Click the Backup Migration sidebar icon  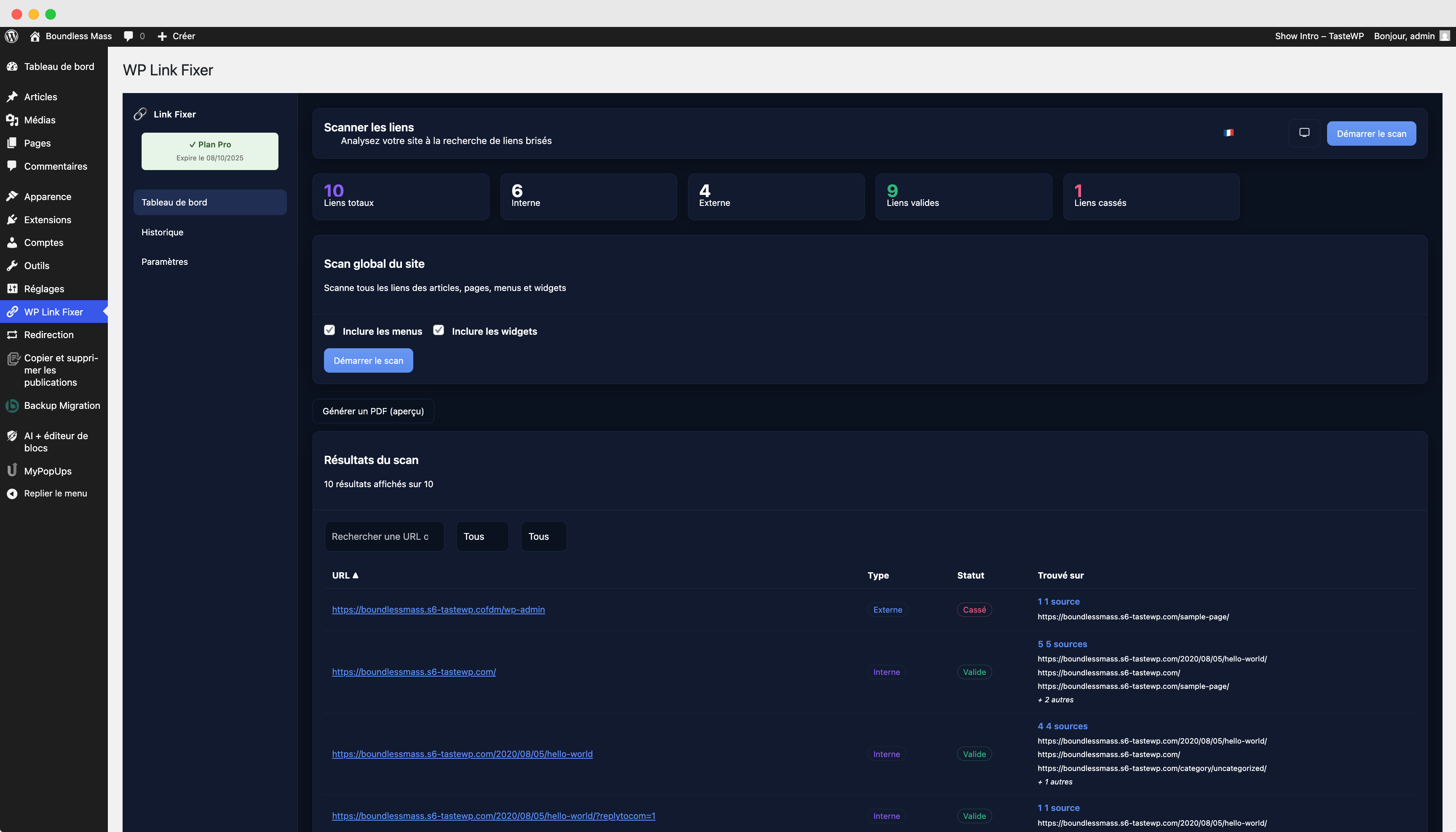(12, 406)
